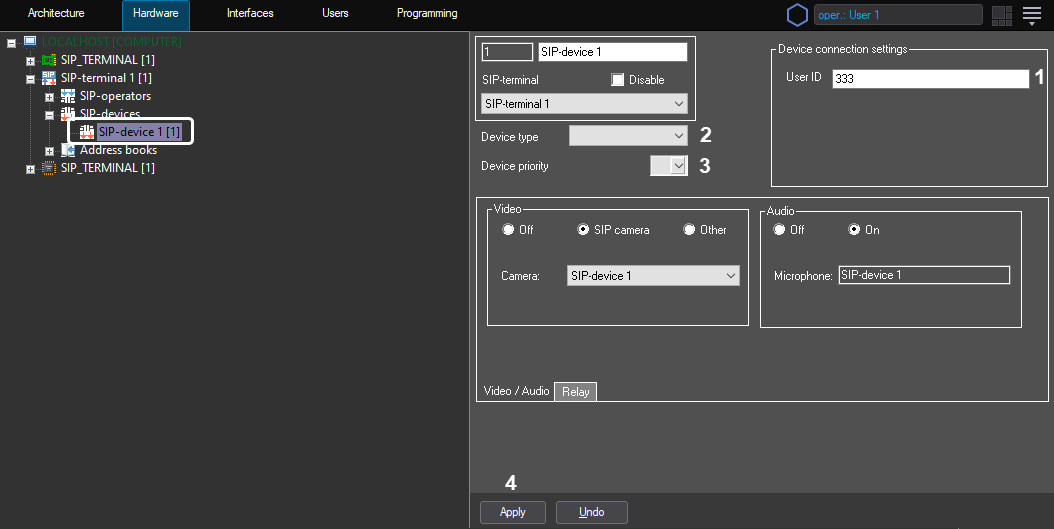
Task: Open the Relay tab
Action: tap(575, 392)
